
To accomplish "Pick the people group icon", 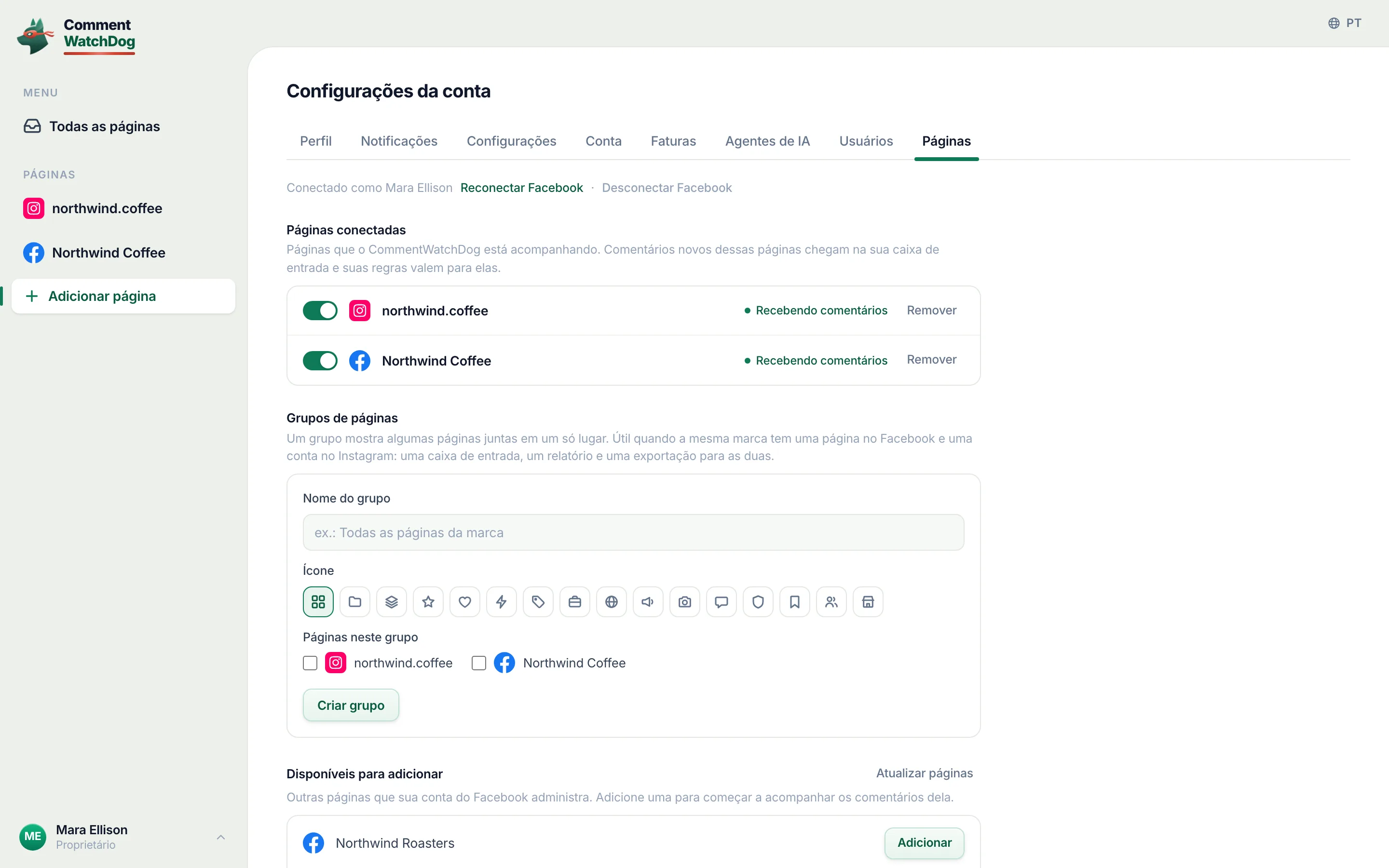I will click(831, 602).
